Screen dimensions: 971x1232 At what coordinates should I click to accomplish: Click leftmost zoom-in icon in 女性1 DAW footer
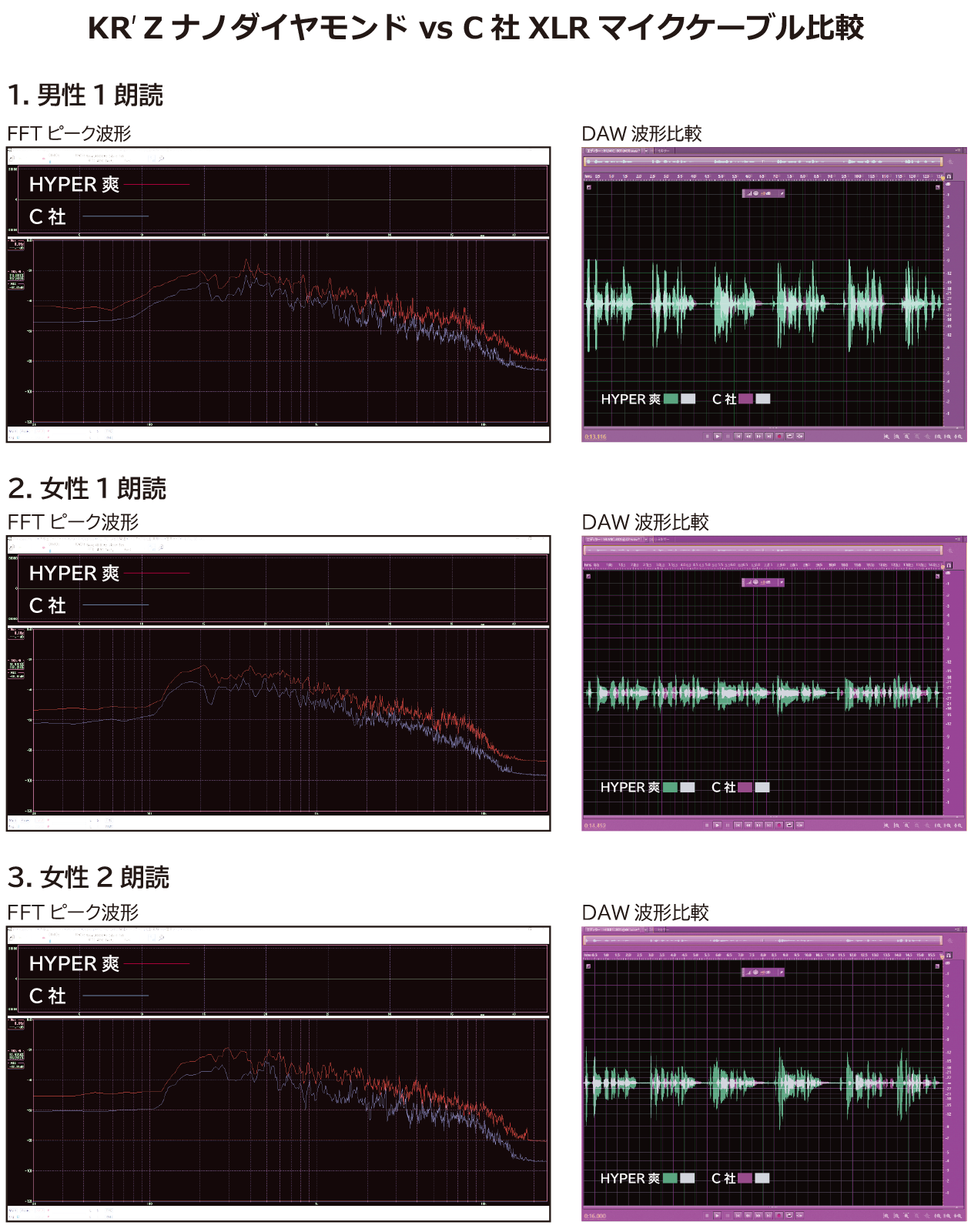click(x=886, y=825)
